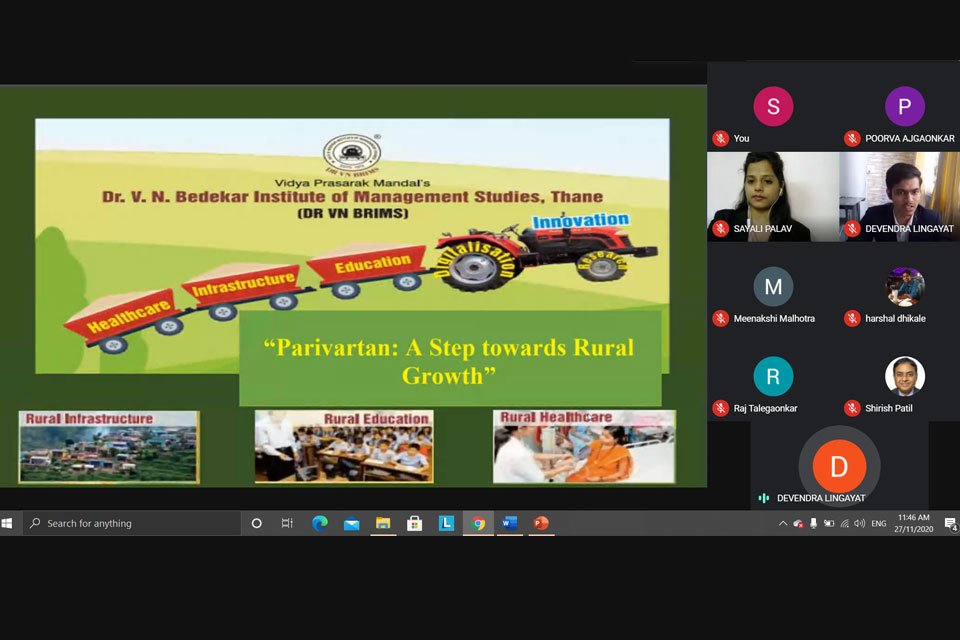Click the POORVA AJGAONKAR name label
The width and height of the screenshot is (960, 640).
(910, 138)
